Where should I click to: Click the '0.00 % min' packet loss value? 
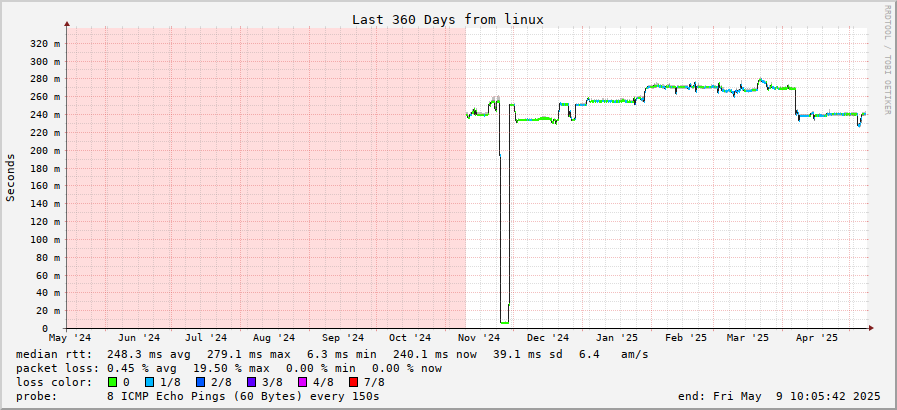pos(320,368)
